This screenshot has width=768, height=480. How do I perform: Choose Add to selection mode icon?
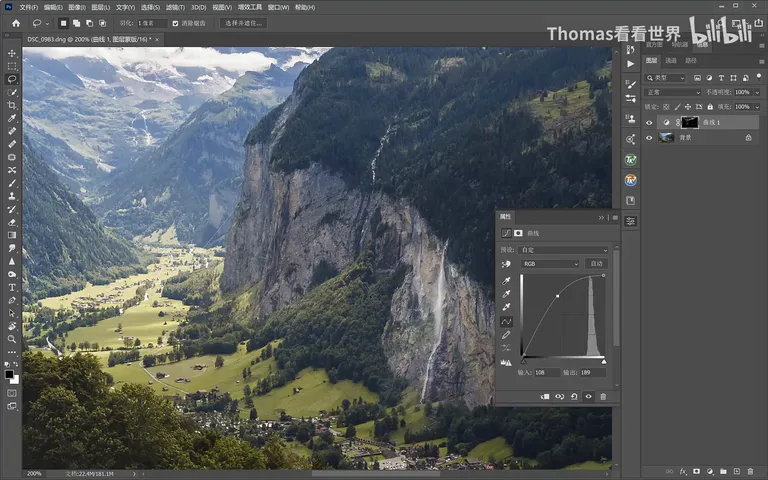(x=76, y=23)
